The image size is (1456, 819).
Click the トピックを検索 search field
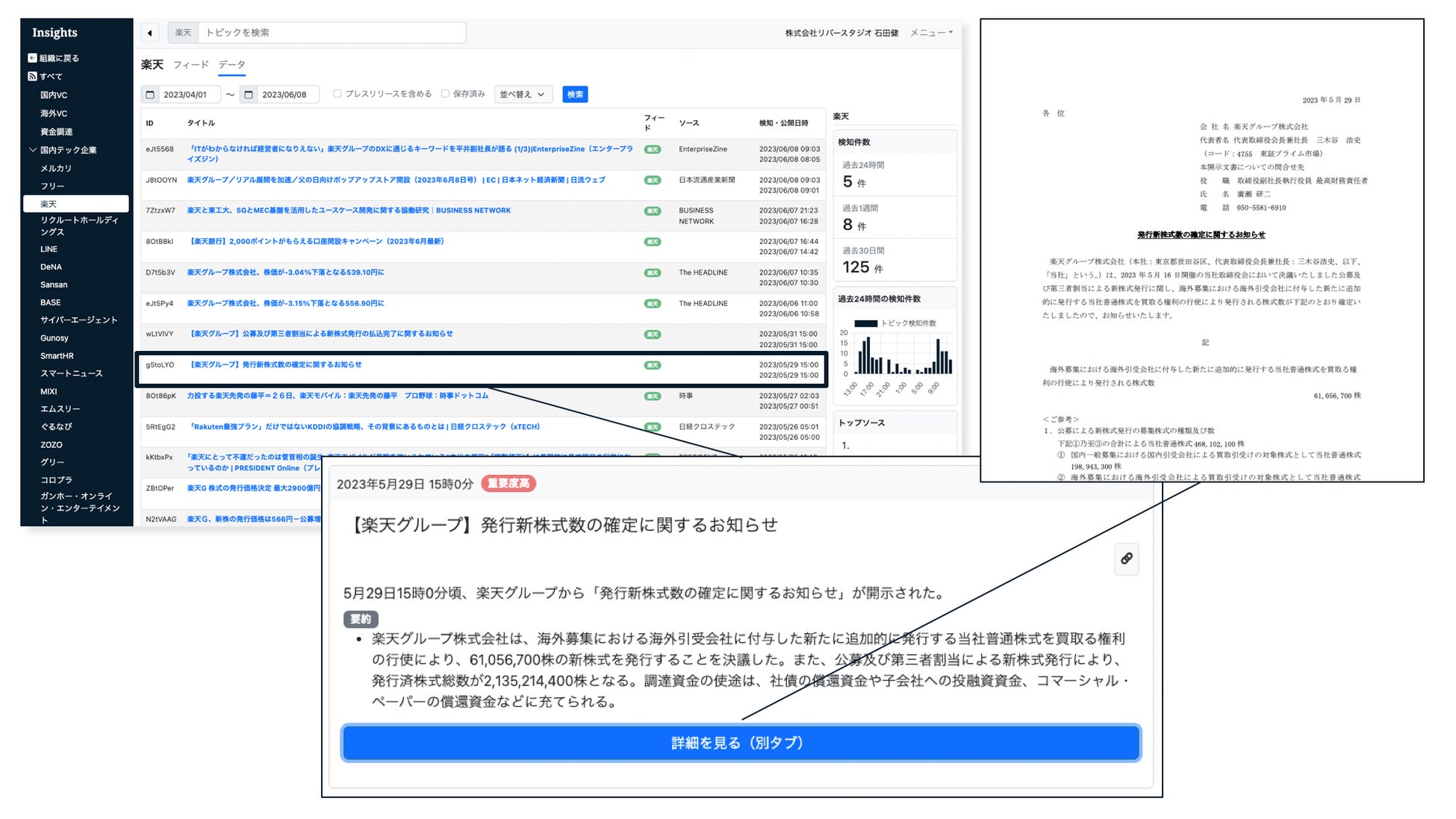coord(332,33)
